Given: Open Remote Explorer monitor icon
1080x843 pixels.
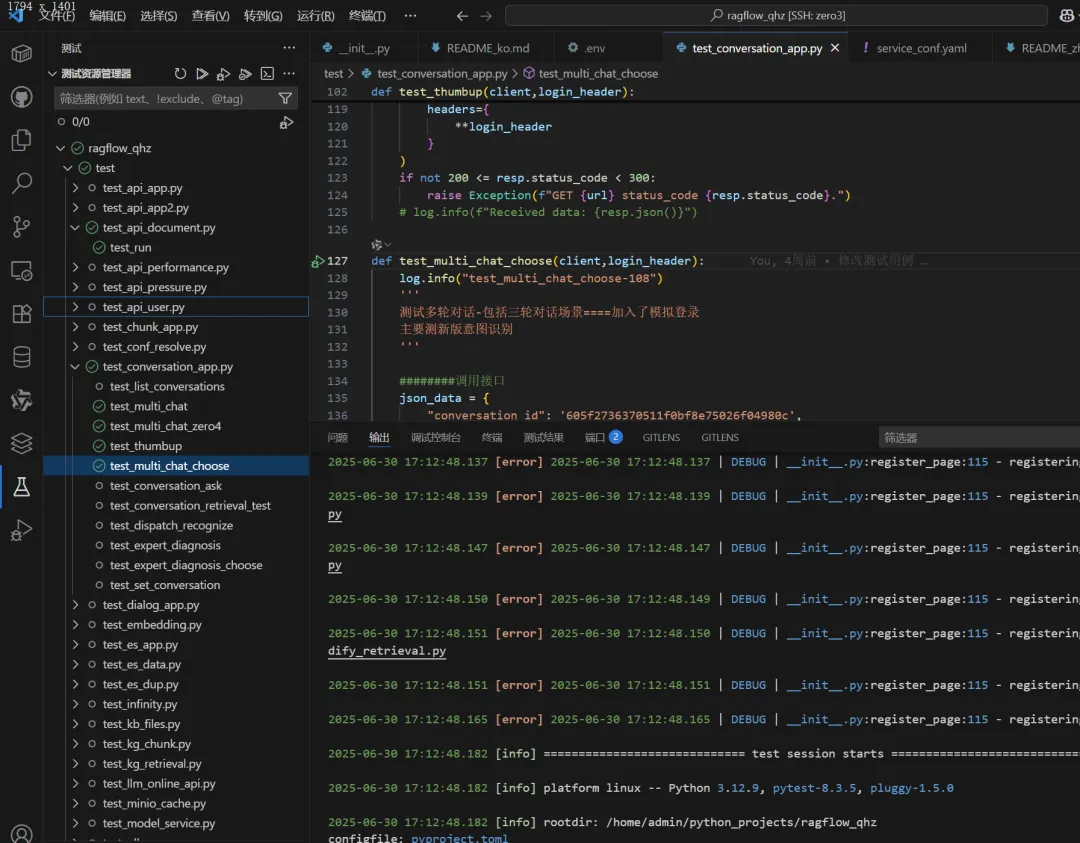Looking at the screenshot, I should coord(21,271).
